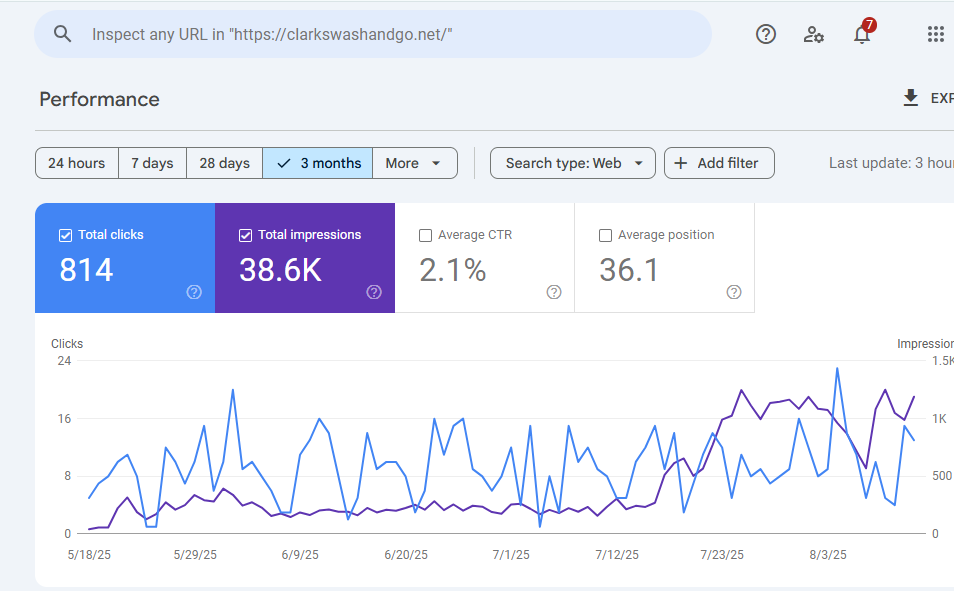Screen dimensions: 954x591
Task: Click help icon on Average position card
Action: (x=734, y=292)
